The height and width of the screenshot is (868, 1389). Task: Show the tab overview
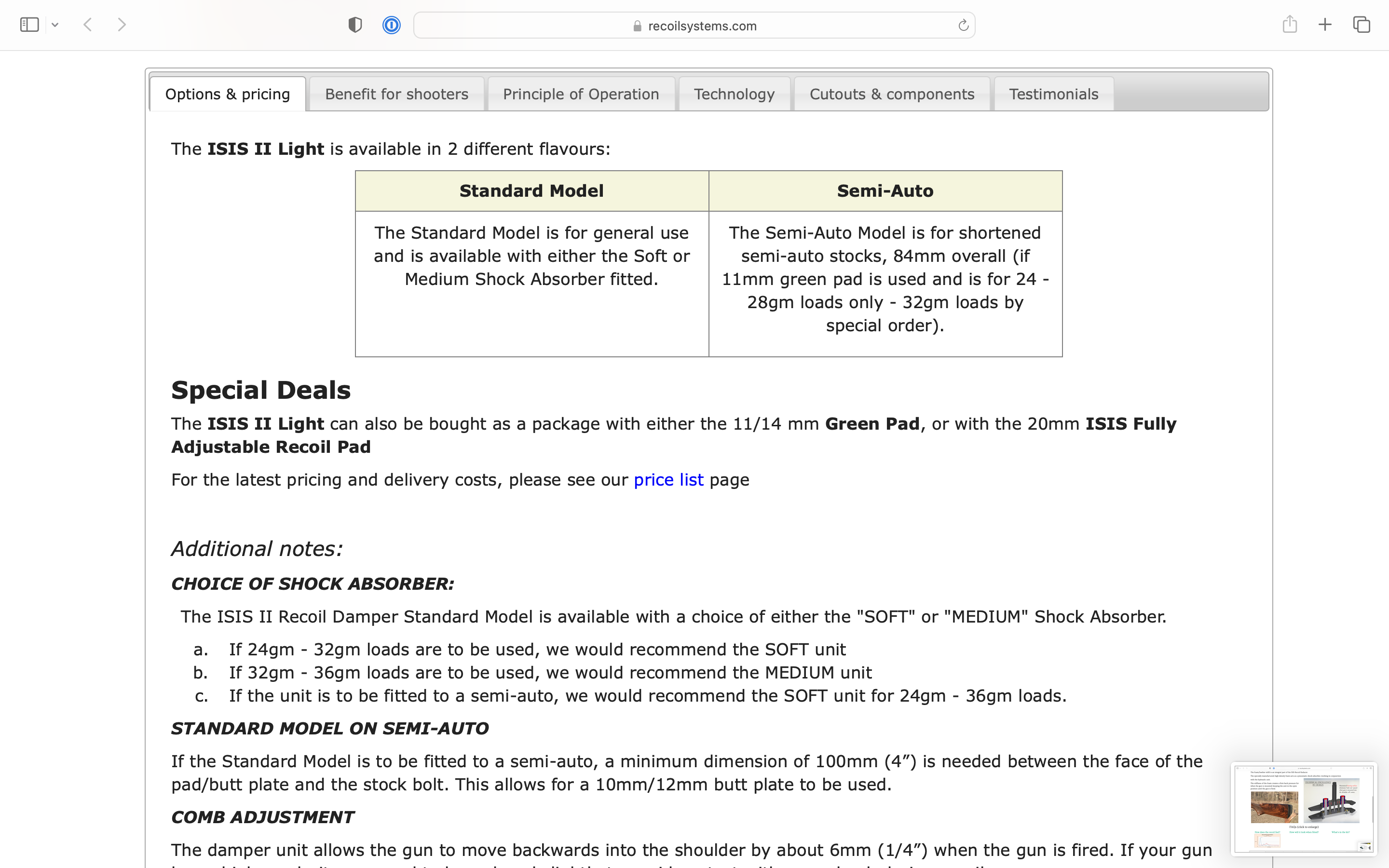(1362, 25)
